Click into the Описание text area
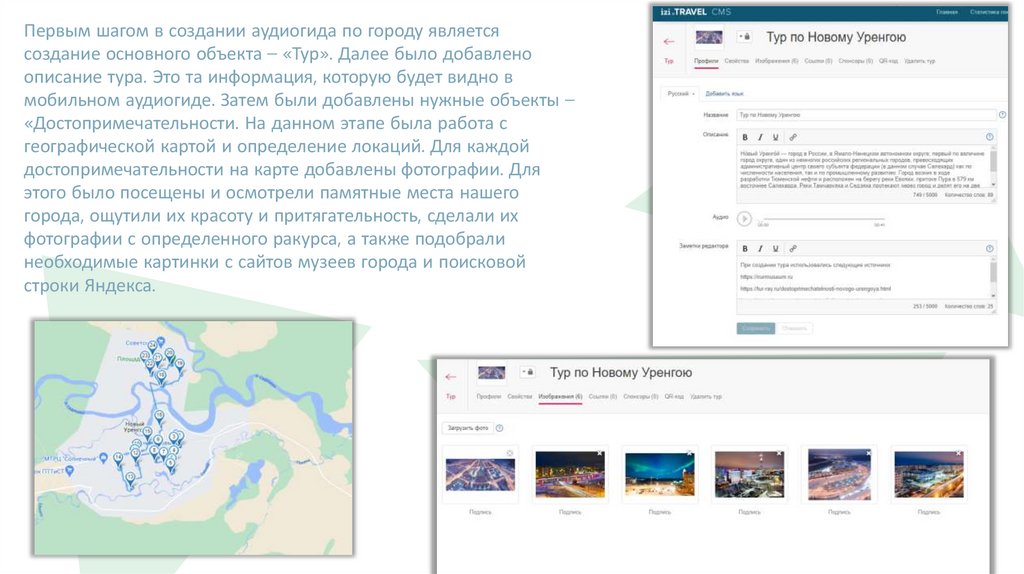The height and width of the screenshot is (574, 1024). [863, 169]
